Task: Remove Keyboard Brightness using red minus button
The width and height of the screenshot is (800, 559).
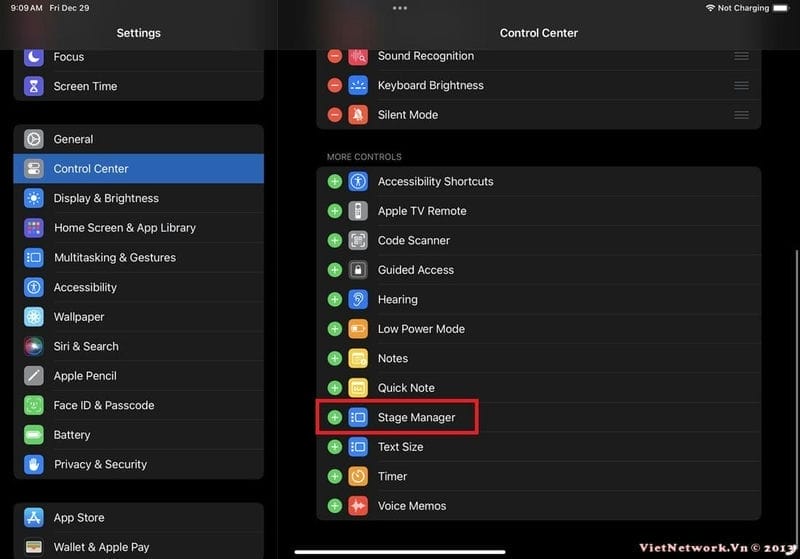Action: pos(335,85)
